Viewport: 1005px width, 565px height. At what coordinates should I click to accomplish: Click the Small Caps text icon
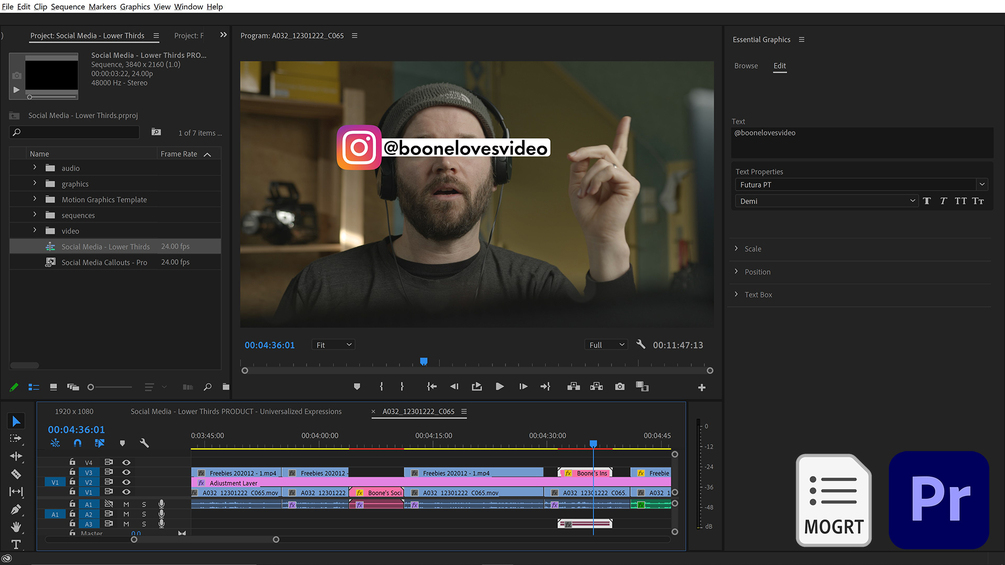pyautogui.click(x=977, y=201)
